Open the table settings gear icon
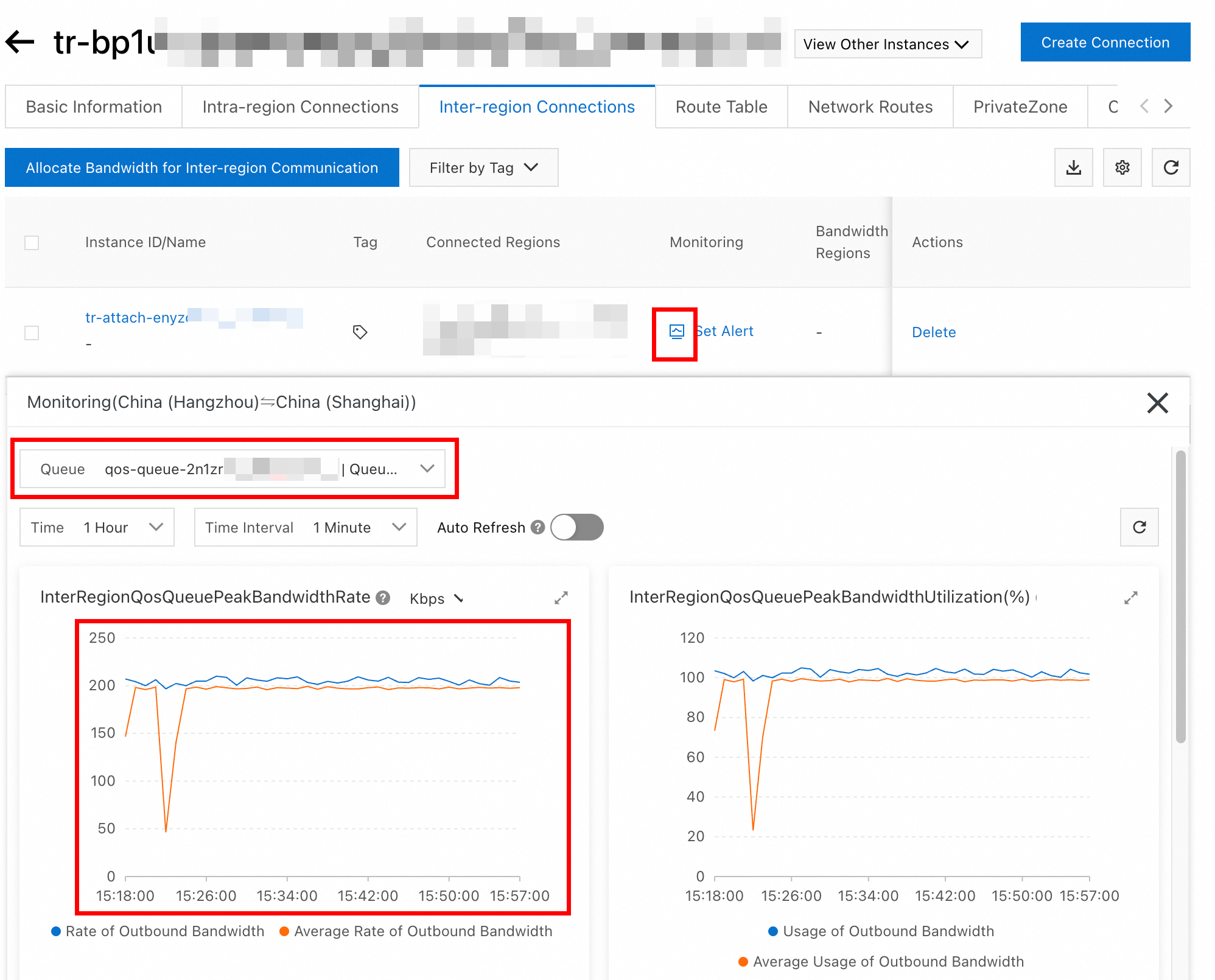The height and width of the screenshot is (980, 1215). (1122, 167)
